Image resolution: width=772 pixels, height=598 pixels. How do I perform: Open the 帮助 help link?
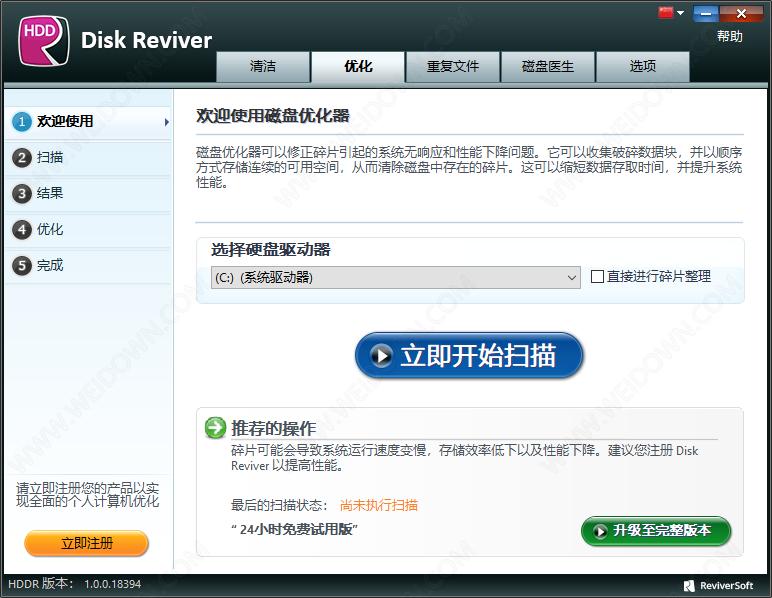[730, 36]
